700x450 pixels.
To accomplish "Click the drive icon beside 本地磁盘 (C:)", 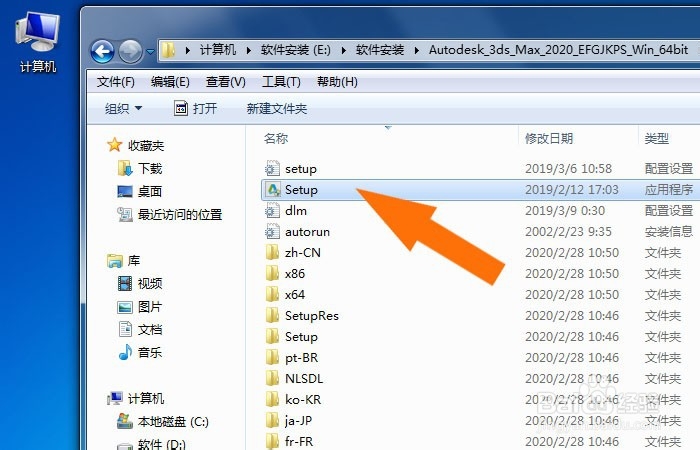I will (125, 421).
